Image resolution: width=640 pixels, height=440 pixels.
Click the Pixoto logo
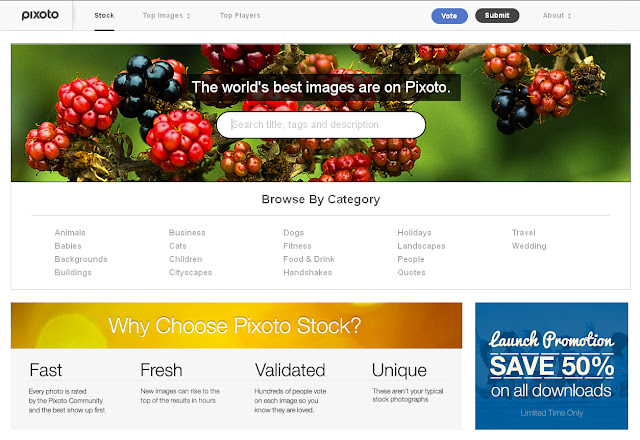(40, 15)
